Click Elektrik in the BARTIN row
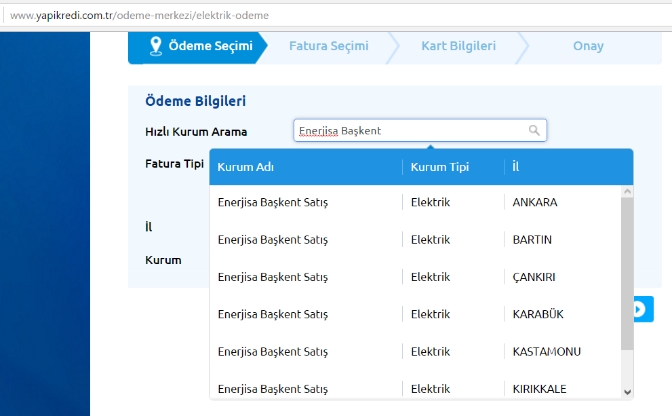Image resolution: width=672 pixels, height=416 pixels. pos(430,239)
